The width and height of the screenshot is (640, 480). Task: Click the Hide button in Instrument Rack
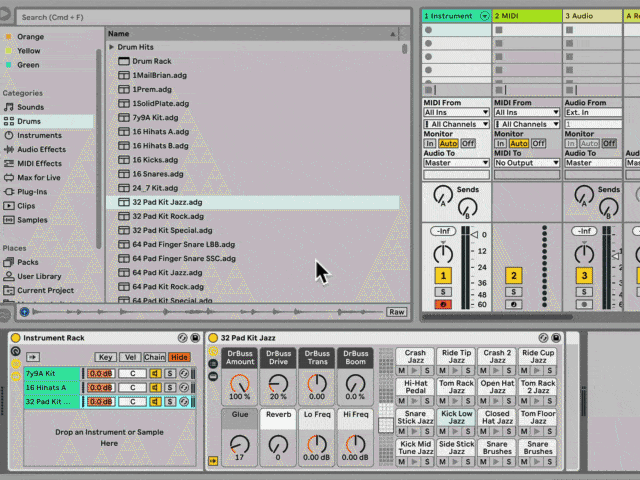pyautogui.click(x=179, y=357)
